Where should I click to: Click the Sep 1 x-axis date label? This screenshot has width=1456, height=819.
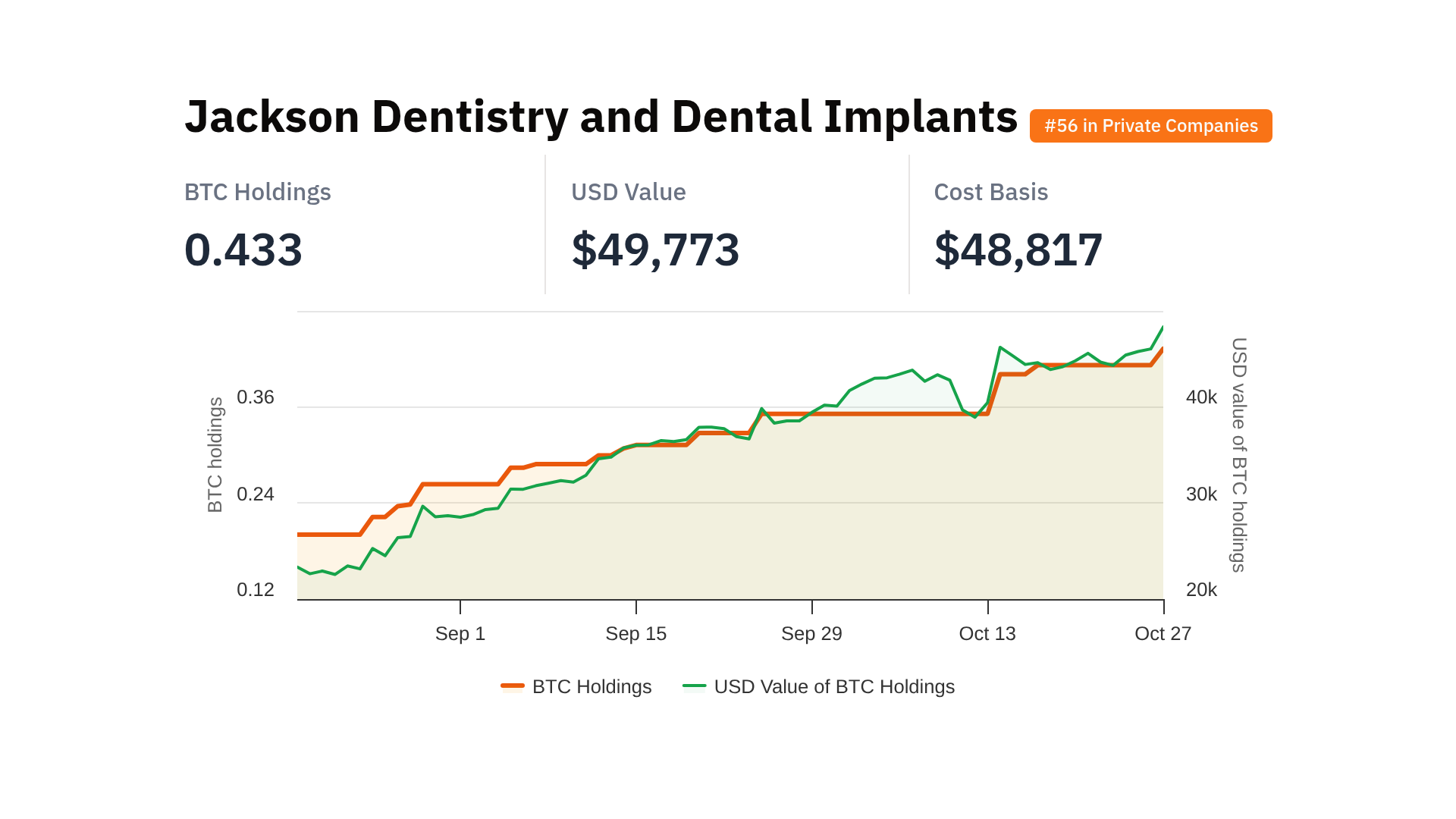[460, 633]
